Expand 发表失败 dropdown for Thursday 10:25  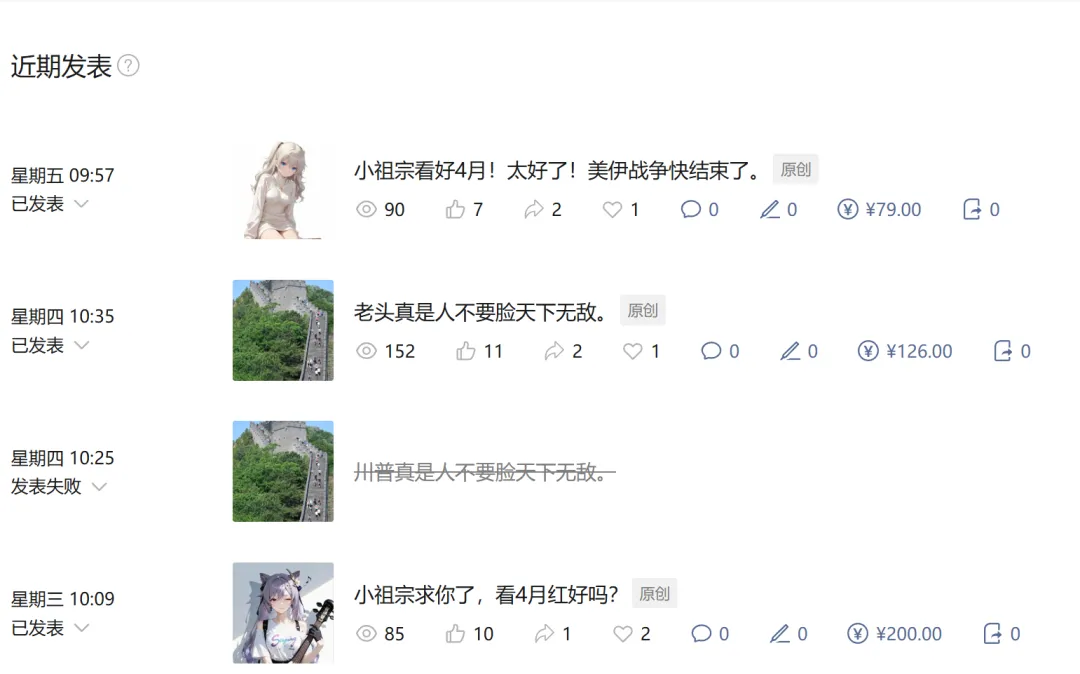pos(99,487)
